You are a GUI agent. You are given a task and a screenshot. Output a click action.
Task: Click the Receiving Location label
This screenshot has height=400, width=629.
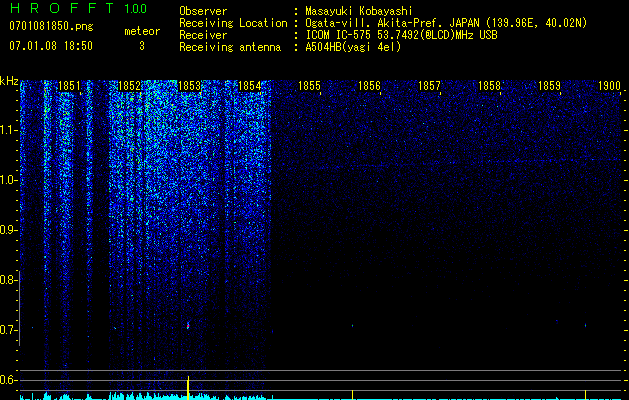click(233, 23)
